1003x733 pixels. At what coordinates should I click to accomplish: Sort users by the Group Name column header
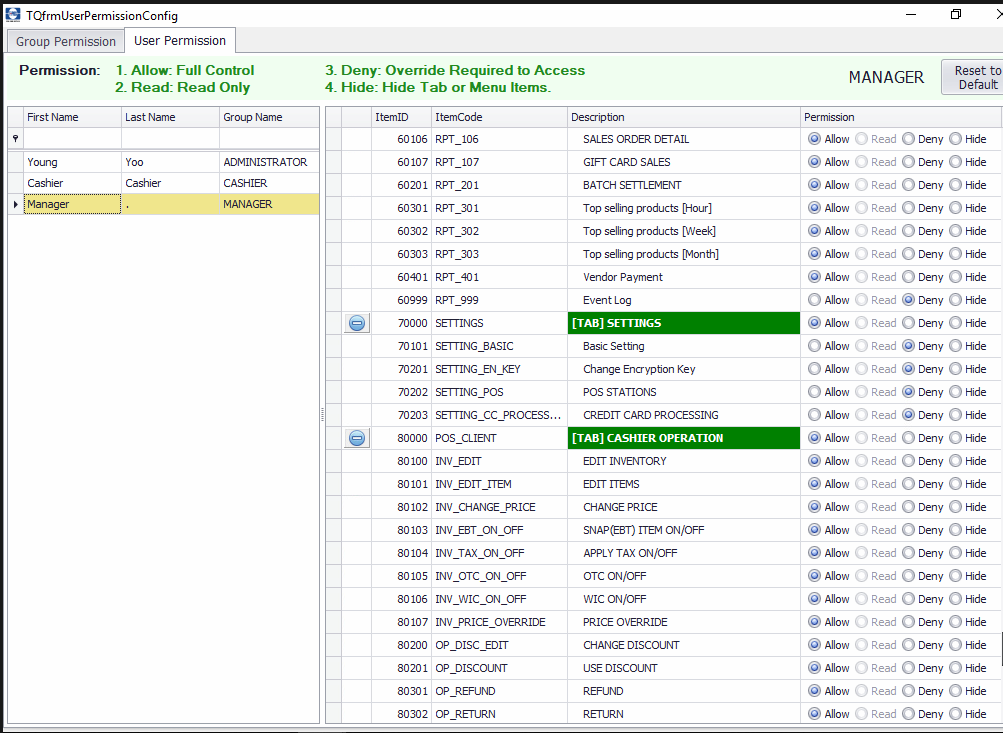pos(267,117)
